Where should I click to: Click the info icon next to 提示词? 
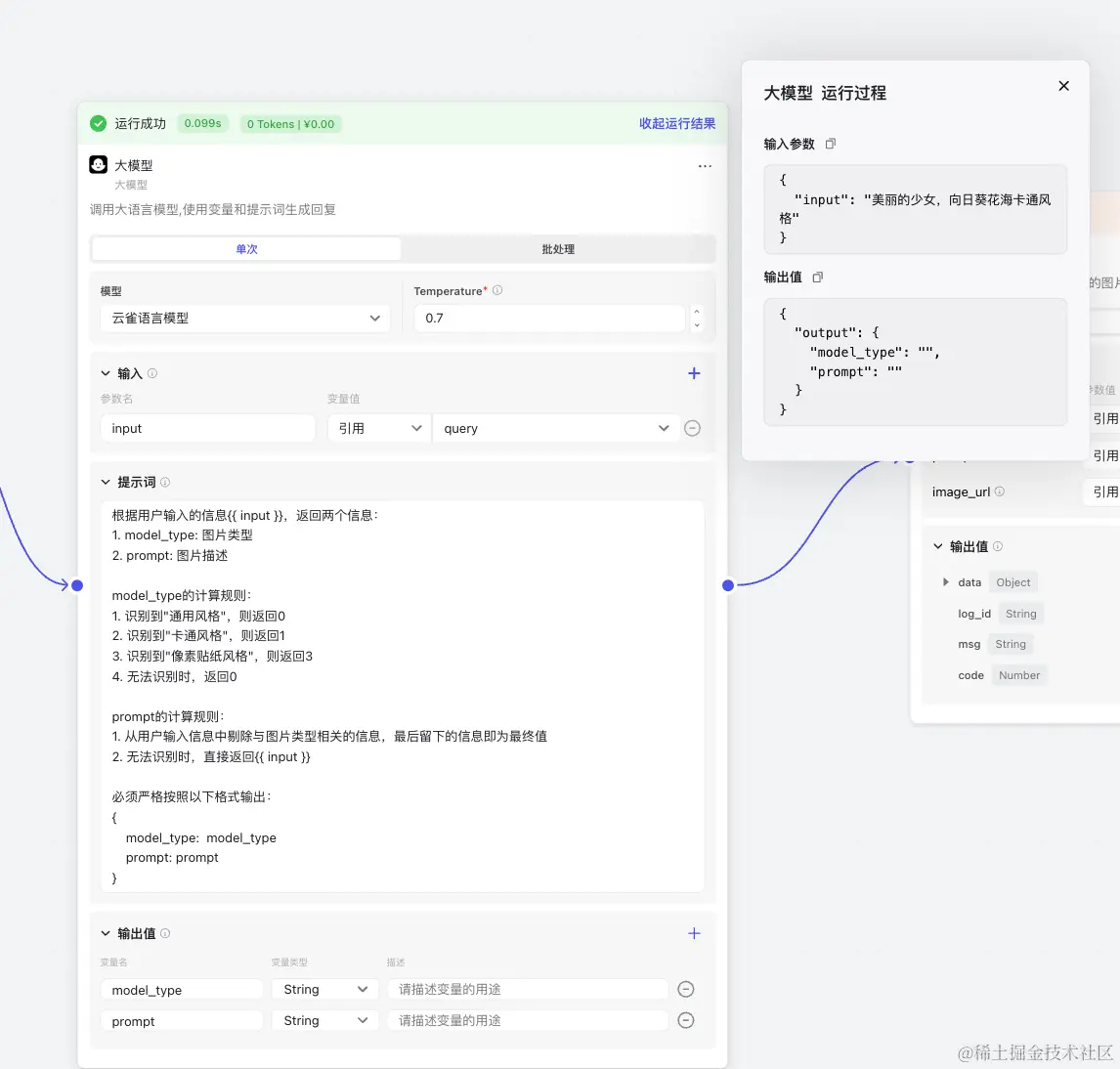pyautogui.click(x=165, y=482)
